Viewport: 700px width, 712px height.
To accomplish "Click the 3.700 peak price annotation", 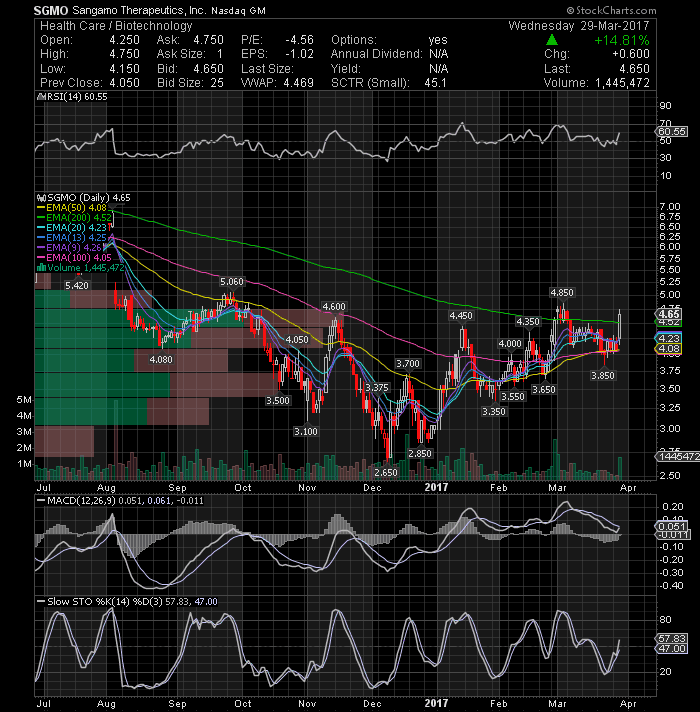I will [408, 364].
